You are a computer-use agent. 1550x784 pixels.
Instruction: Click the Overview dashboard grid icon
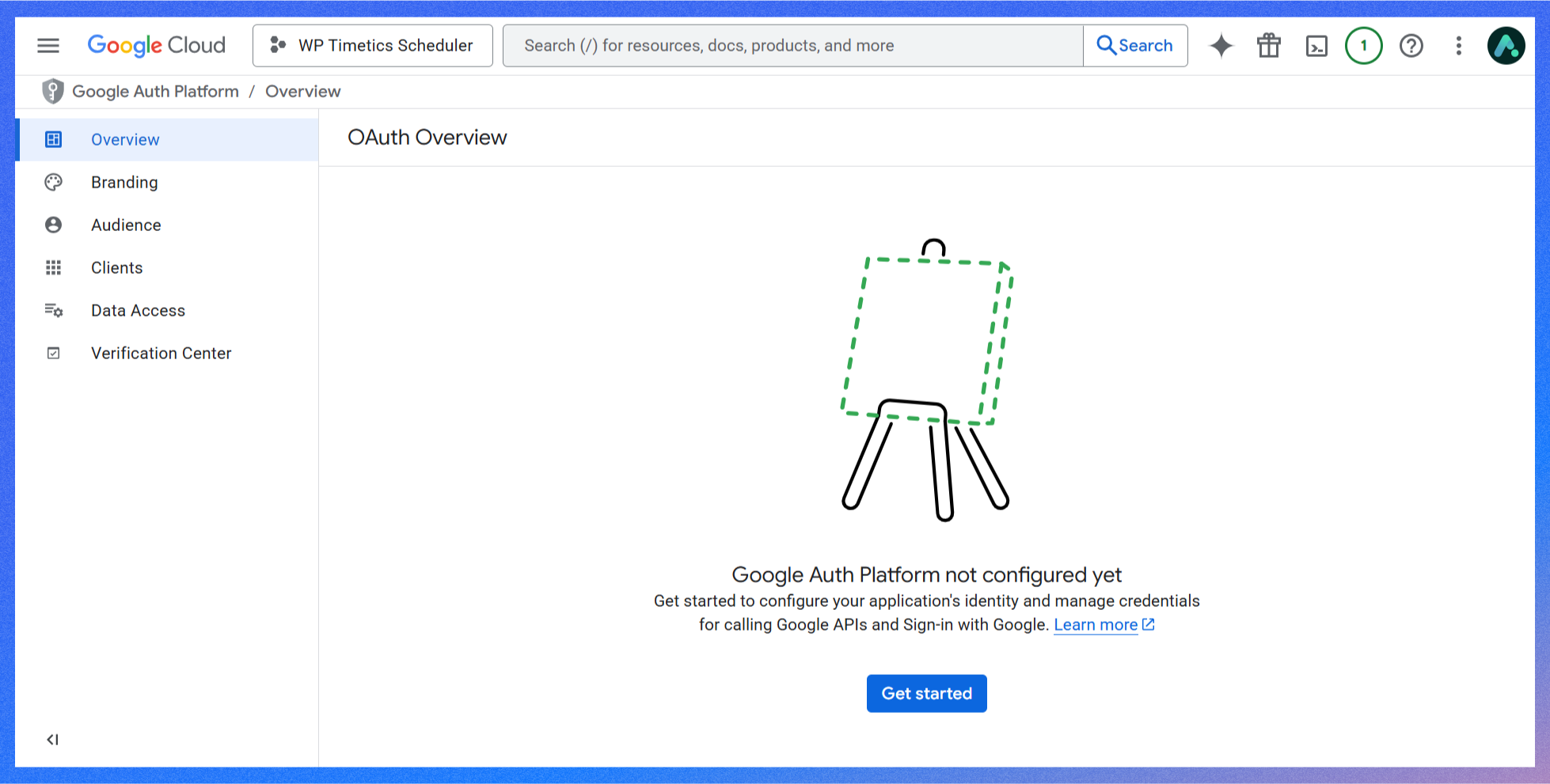click(53, 140)
